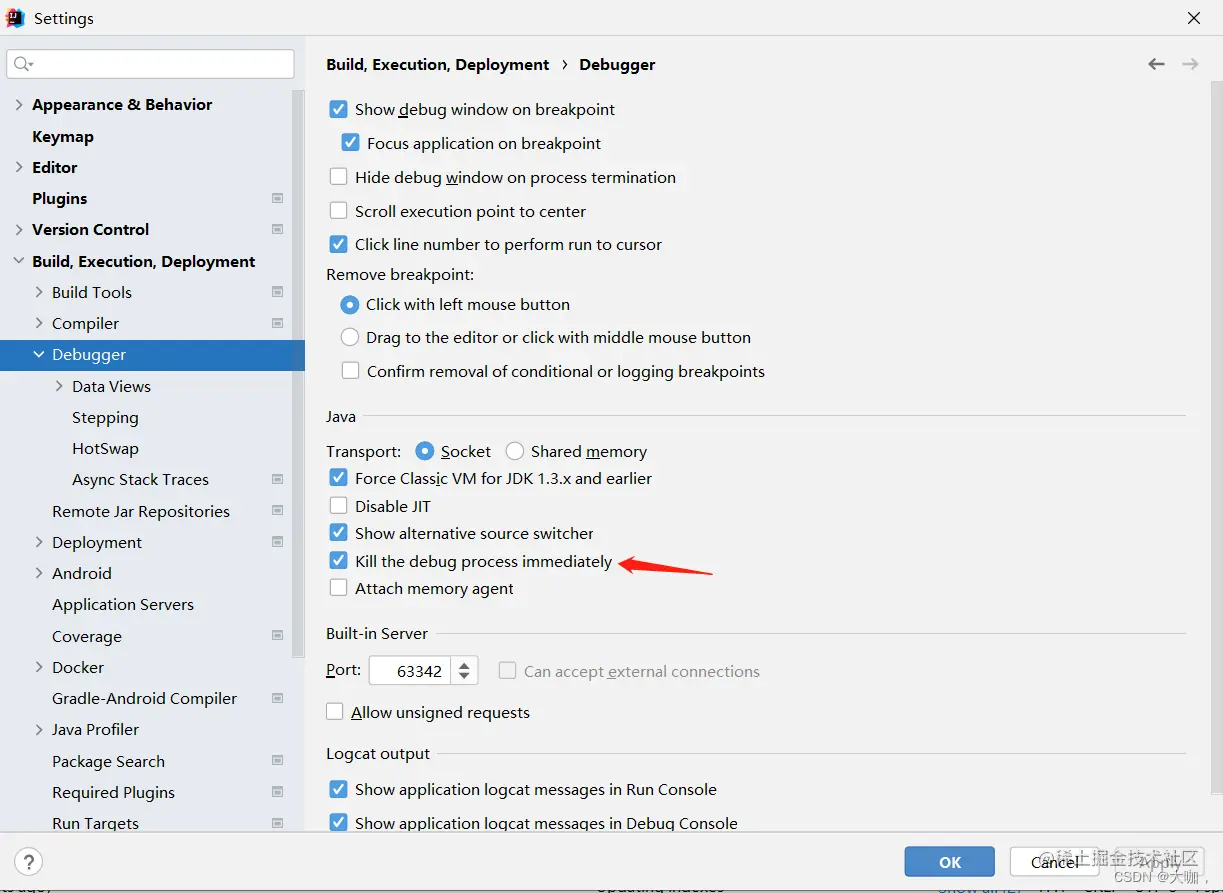Enable Disable JIT checkbox
The image size is (1223, 893).
click(x=338, y=506)
